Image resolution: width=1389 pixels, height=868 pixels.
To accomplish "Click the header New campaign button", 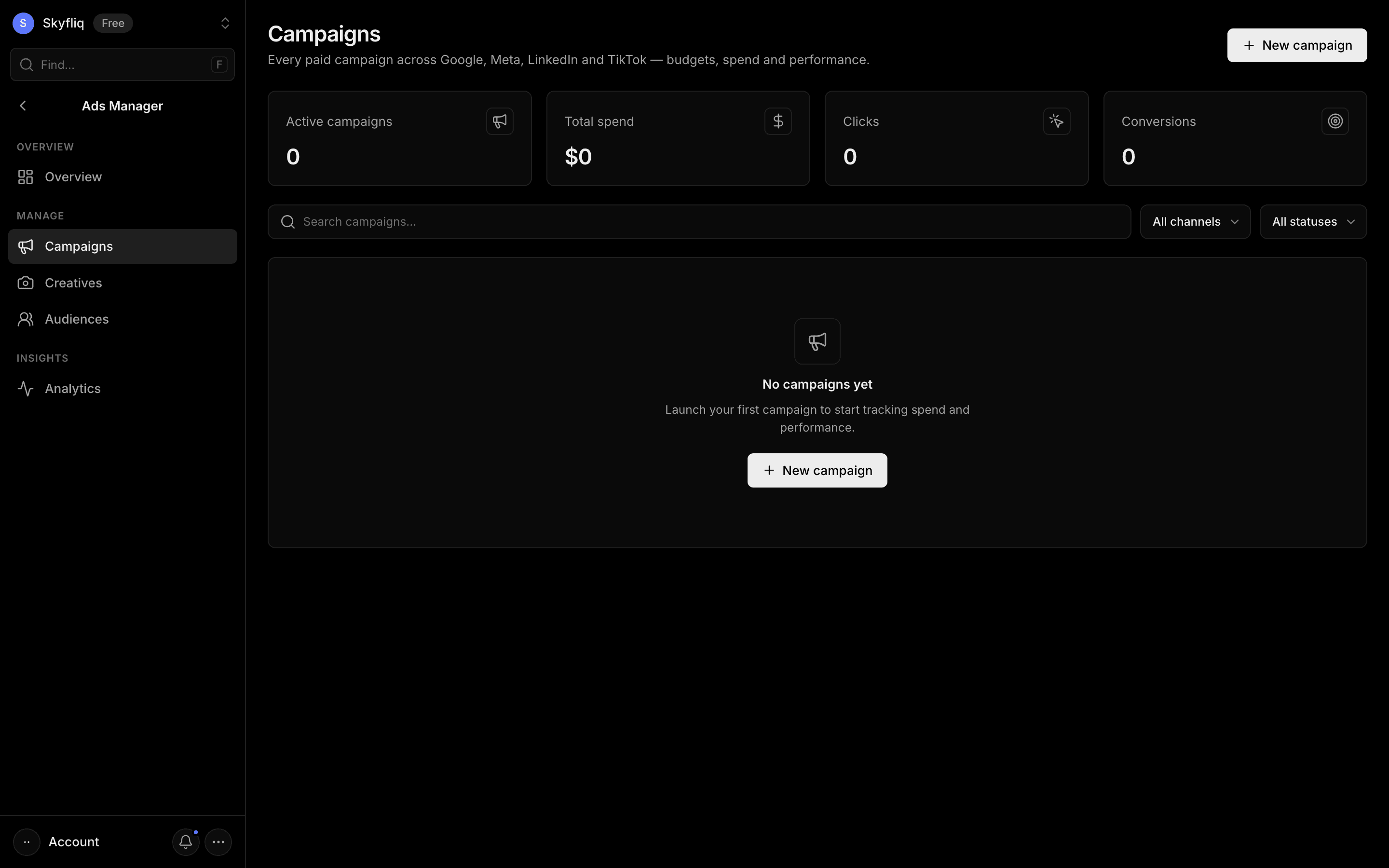I will pos(1296,45).
